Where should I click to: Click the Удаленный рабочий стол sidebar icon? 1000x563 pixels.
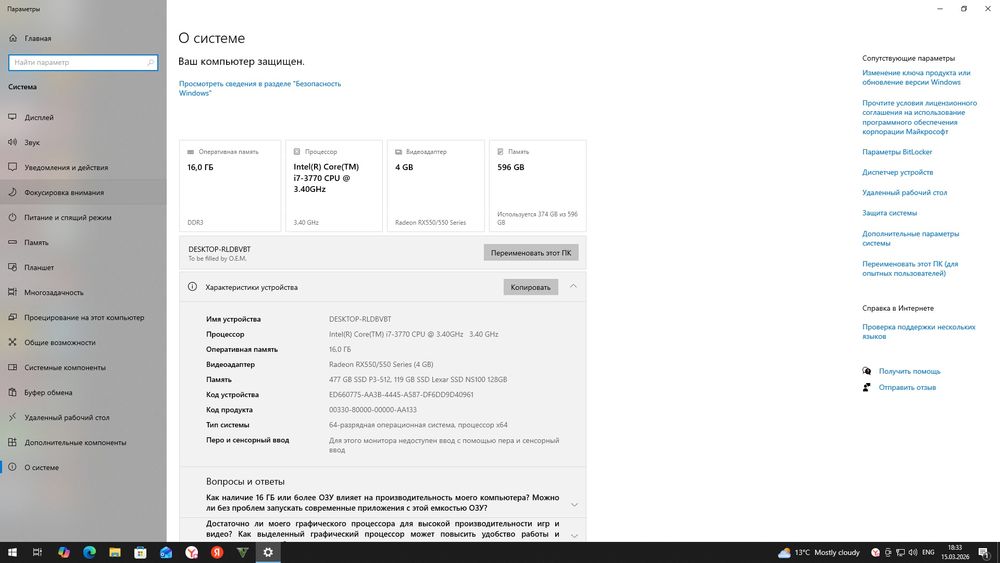[x=12, y=417]
